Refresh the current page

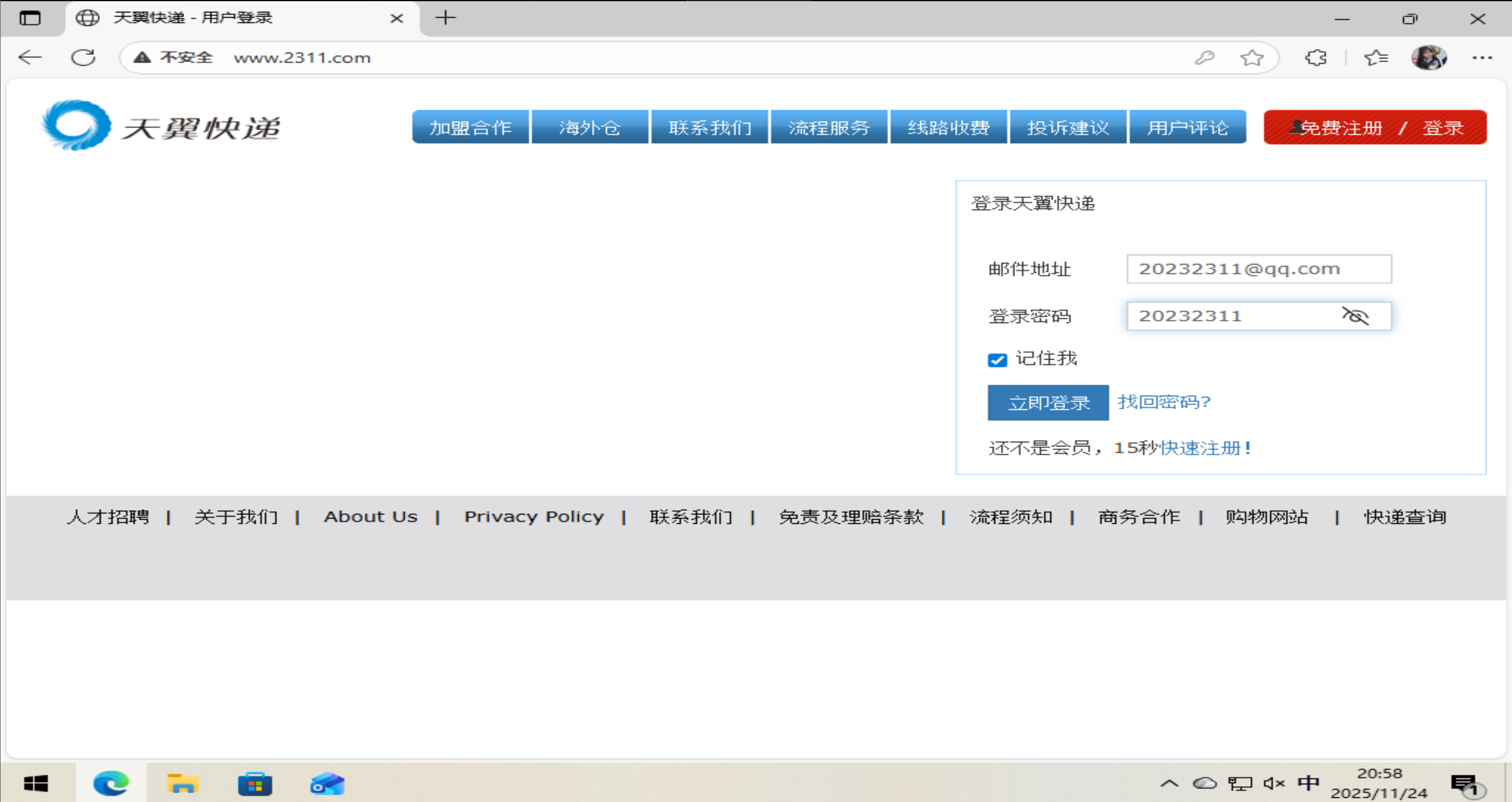(83, 57)
